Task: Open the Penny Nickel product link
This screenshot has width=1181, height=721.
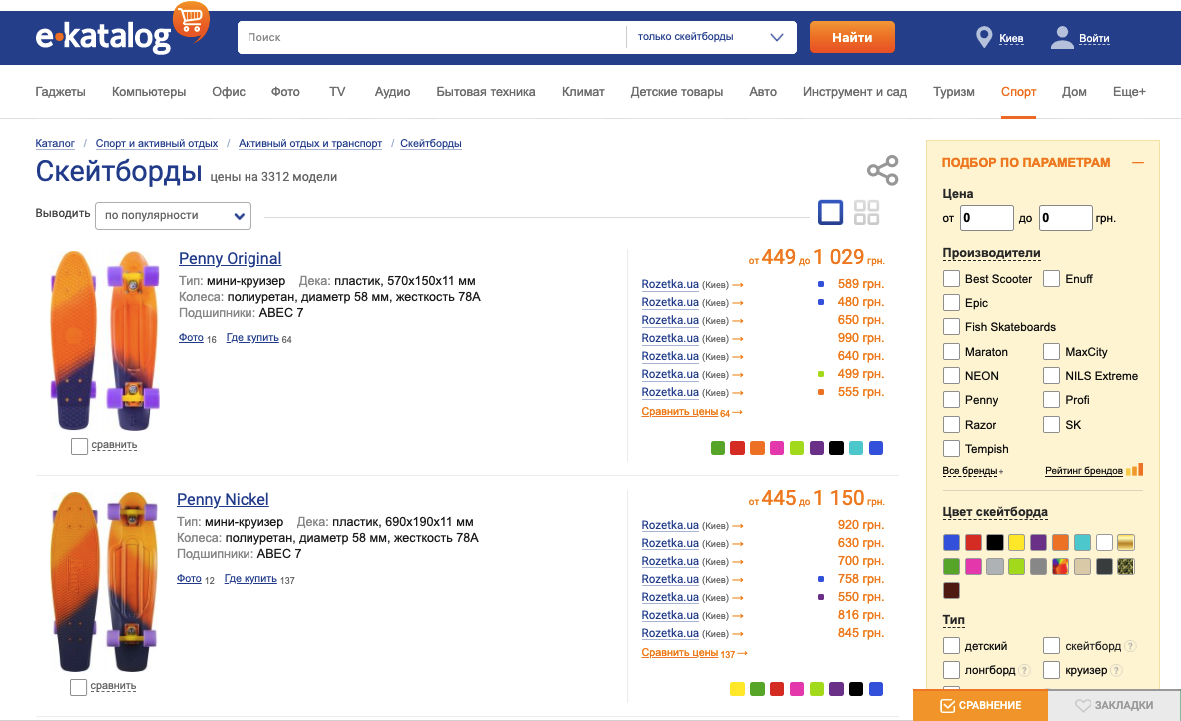Action: (222, 500)
